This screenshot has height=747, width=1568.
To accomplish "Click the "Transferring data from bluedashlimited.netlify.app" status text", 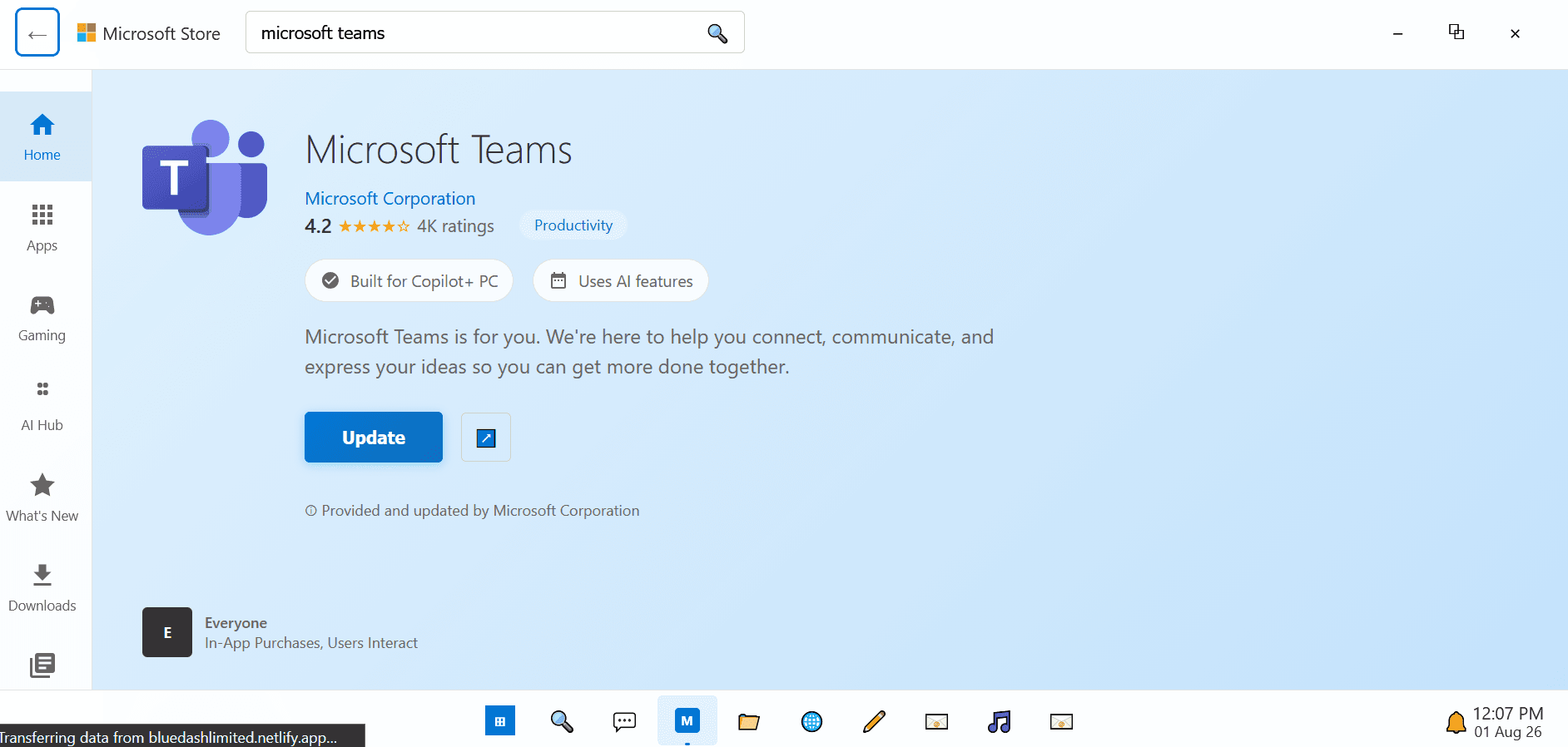I will (169, 738).
